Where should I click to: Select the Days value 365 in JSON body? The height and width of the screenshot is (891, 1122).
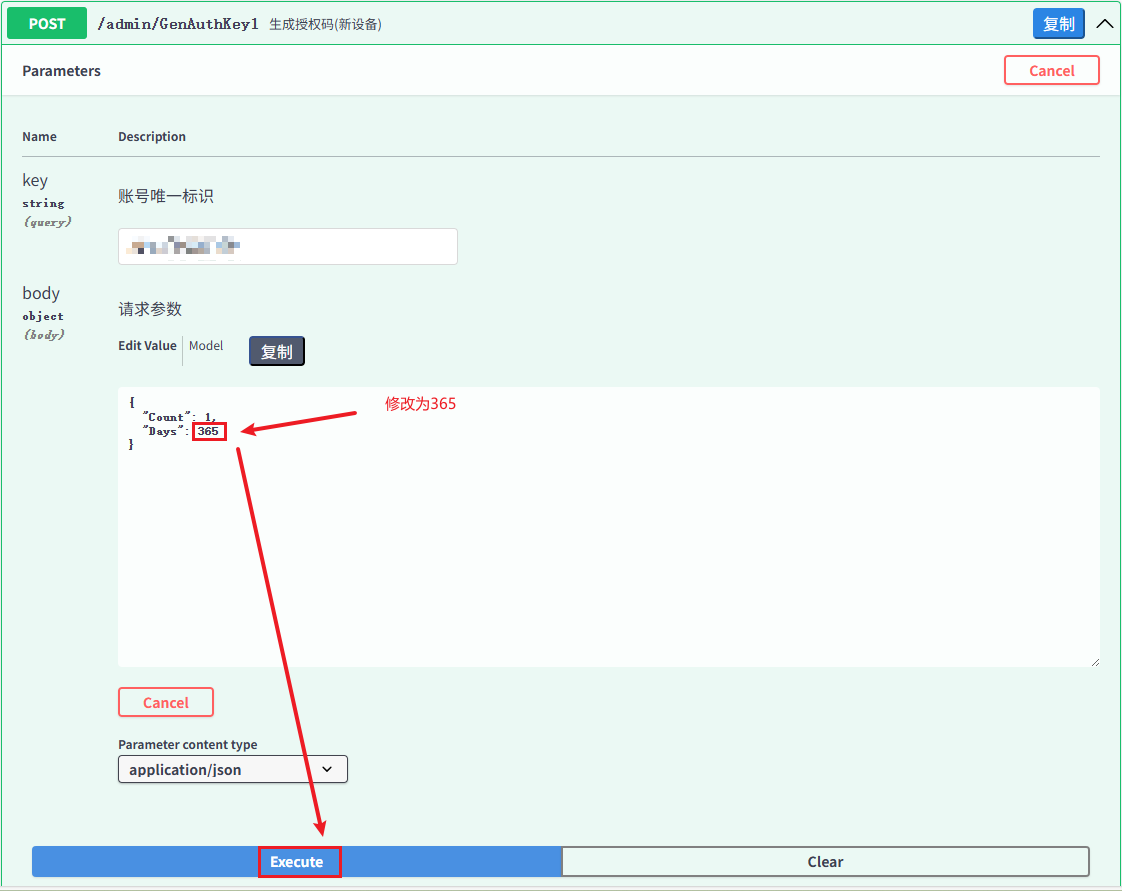click(208, 430)
